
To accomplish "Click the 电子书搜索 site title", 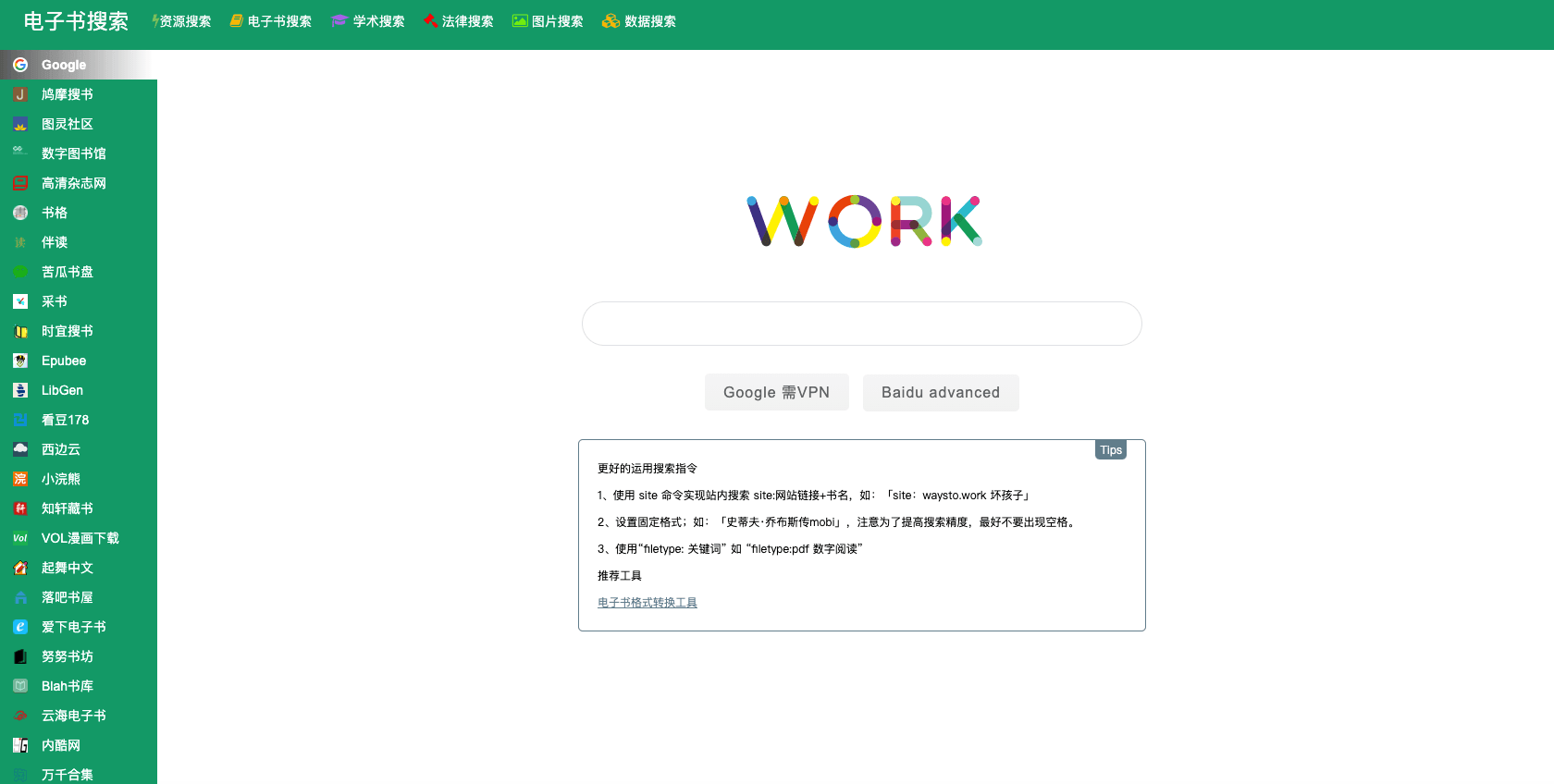I will tap(76, 21).
